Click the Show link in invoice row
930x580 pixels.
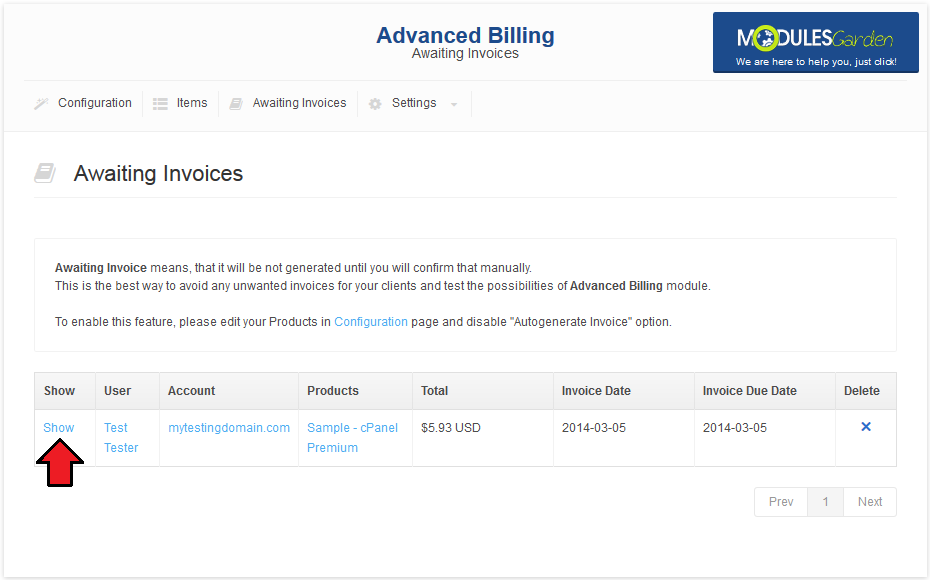click(x=59, y=428)
